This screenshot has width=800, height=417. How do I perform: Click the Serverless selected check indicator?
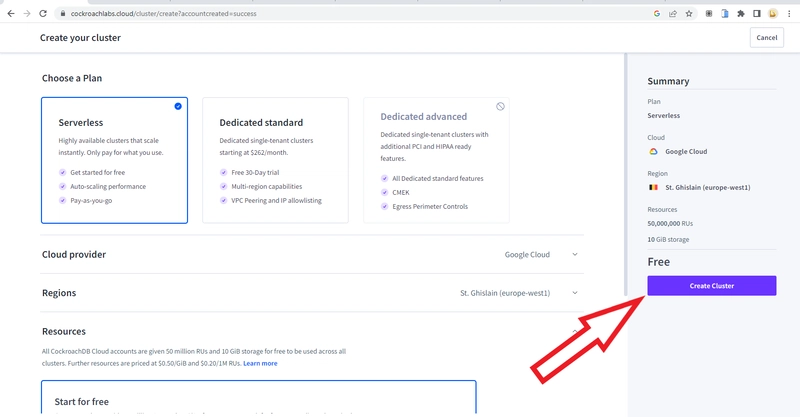tap(178, 106)
